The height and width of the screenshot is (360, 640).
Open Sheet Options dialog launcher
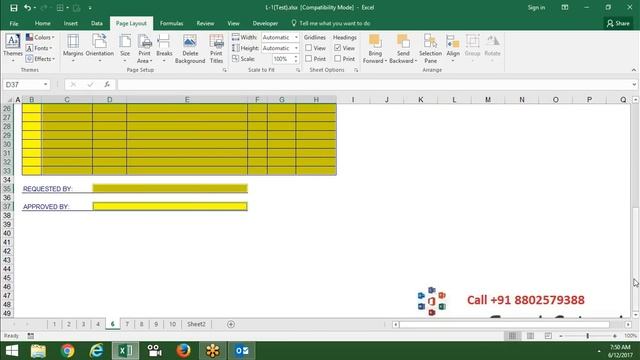(x=356, y=70)
